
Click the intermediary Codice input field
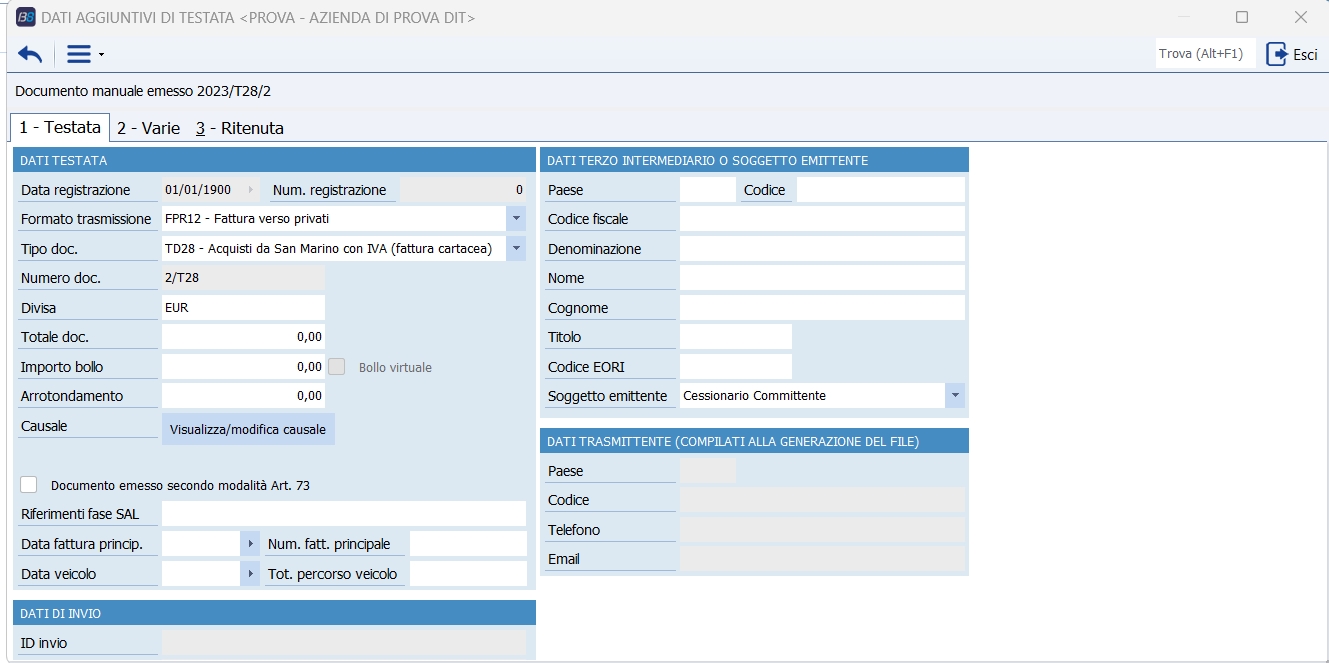[x=881, y=190]
